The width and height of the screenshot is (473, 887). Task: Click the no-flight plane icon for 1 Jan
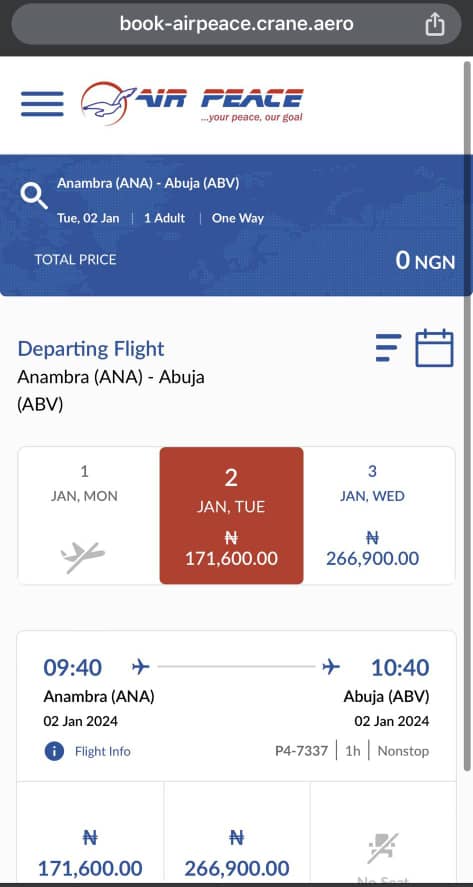83,557
